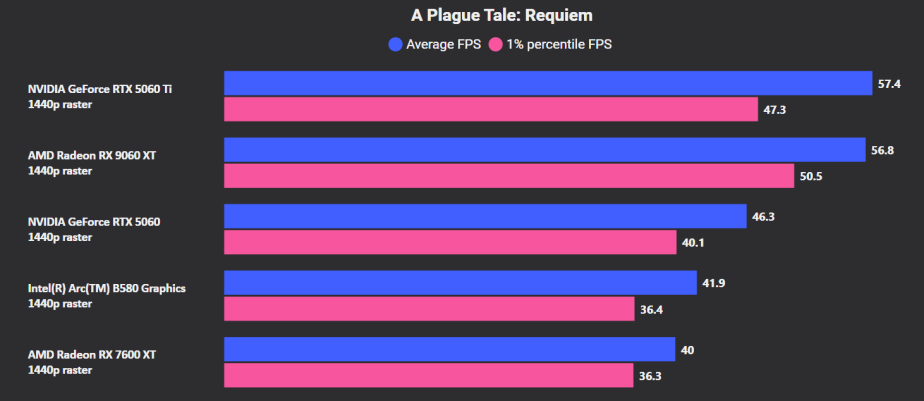Toggle the 1% percentile FPS legend circle
The image size is (924, 401).
[x=496, y=44]
